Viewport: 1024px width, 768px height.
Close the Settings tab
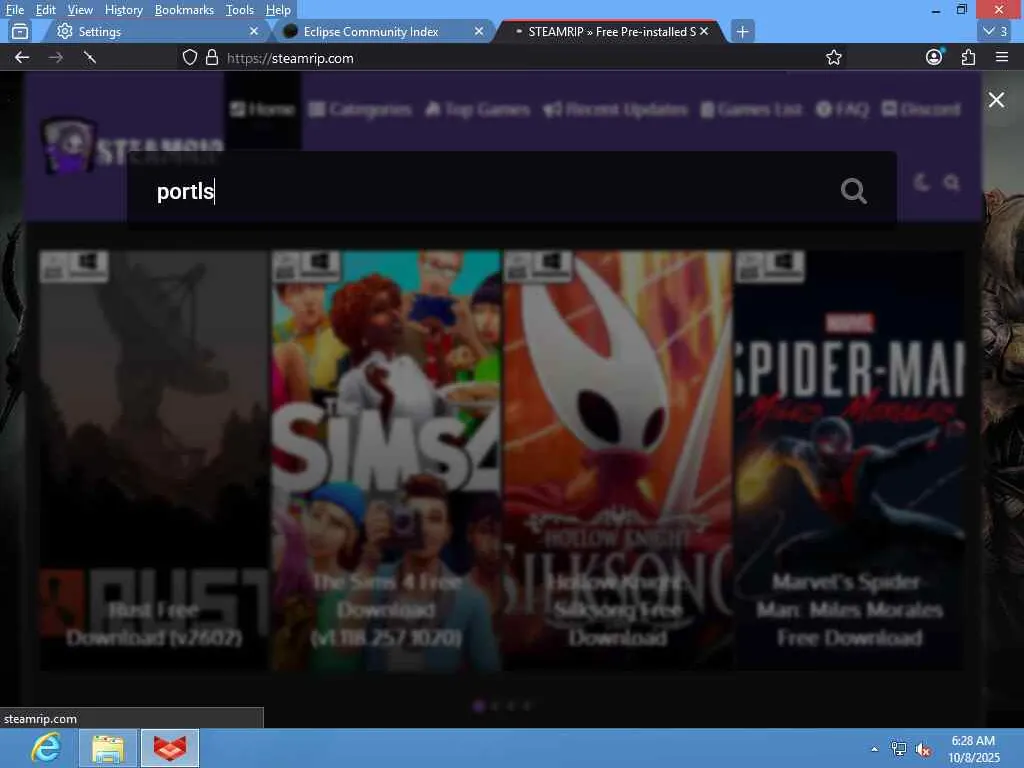click(x=254, y=31)
